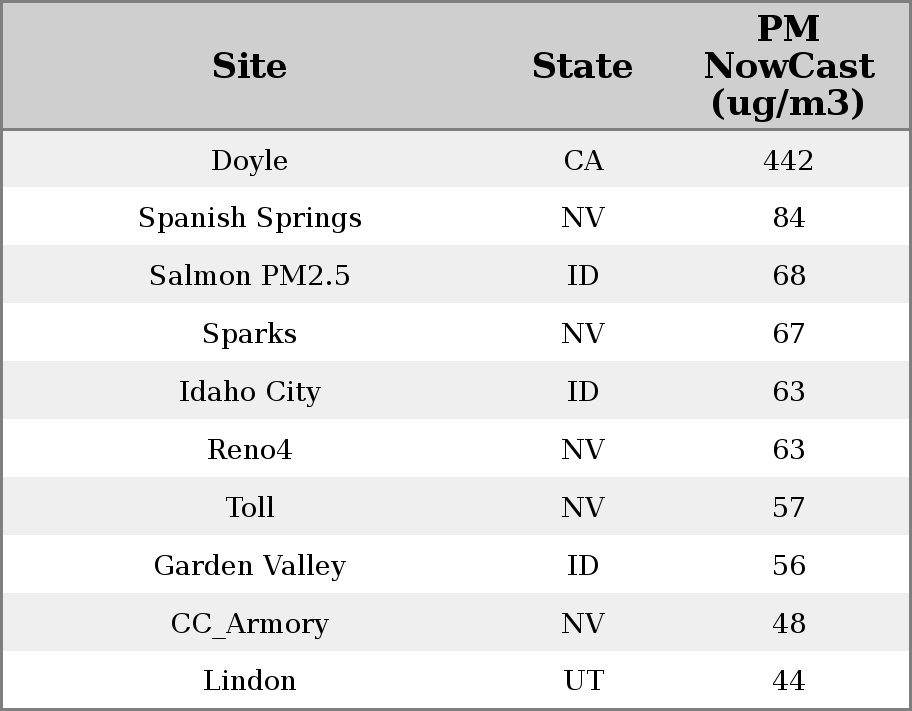Image resolution: width=912 pixels, height=711 pixels.
Task: Select Lindon's PM value 44
Action: point(788,681)
